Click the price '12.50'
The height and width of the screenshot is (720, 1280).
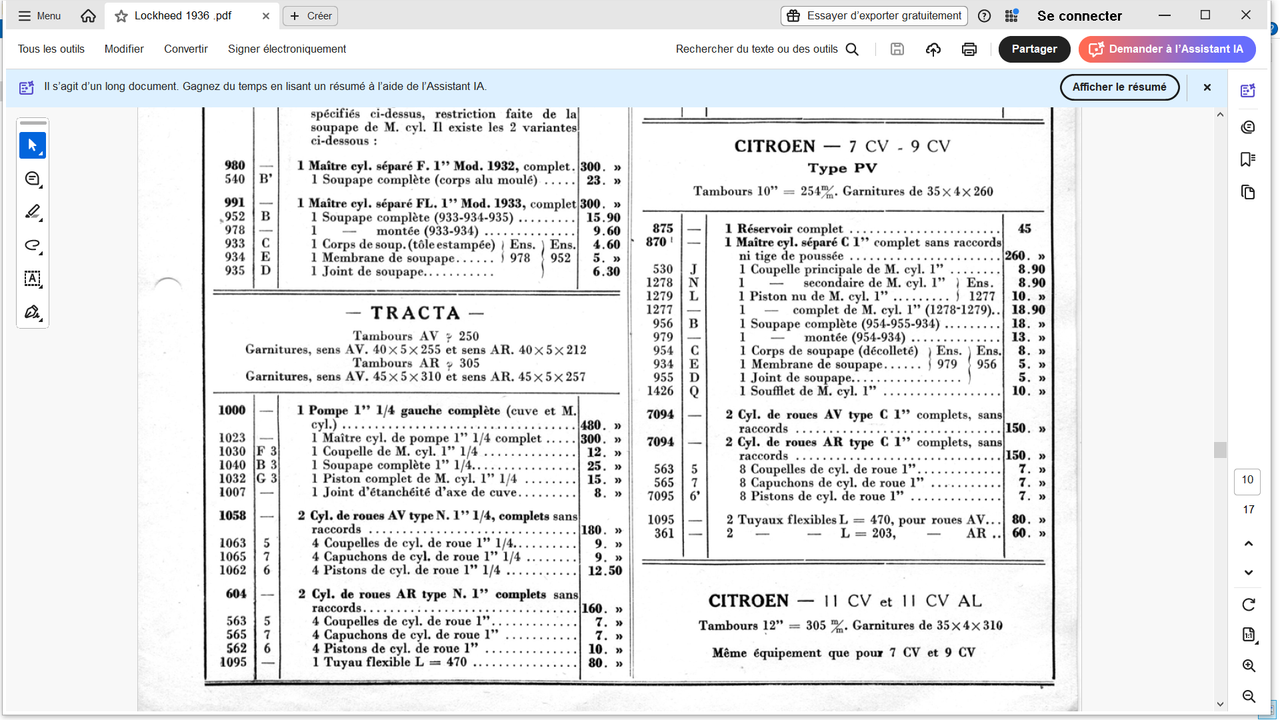606,571
